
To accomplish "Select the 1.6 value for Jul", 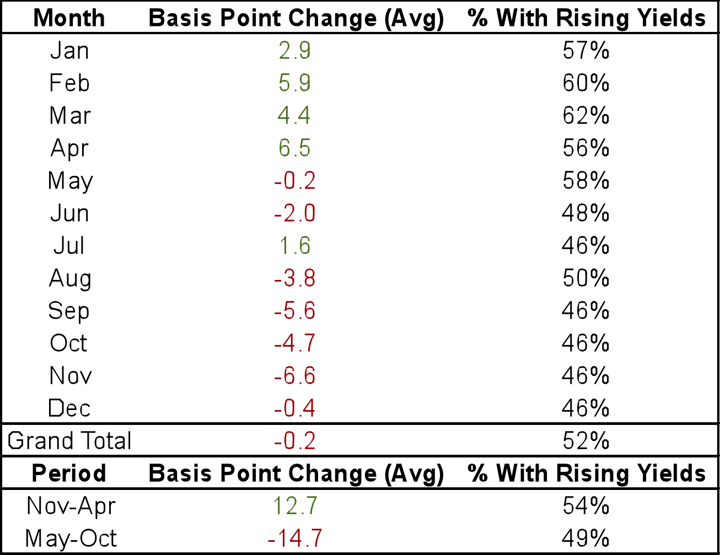I will (x=297, y=246).
